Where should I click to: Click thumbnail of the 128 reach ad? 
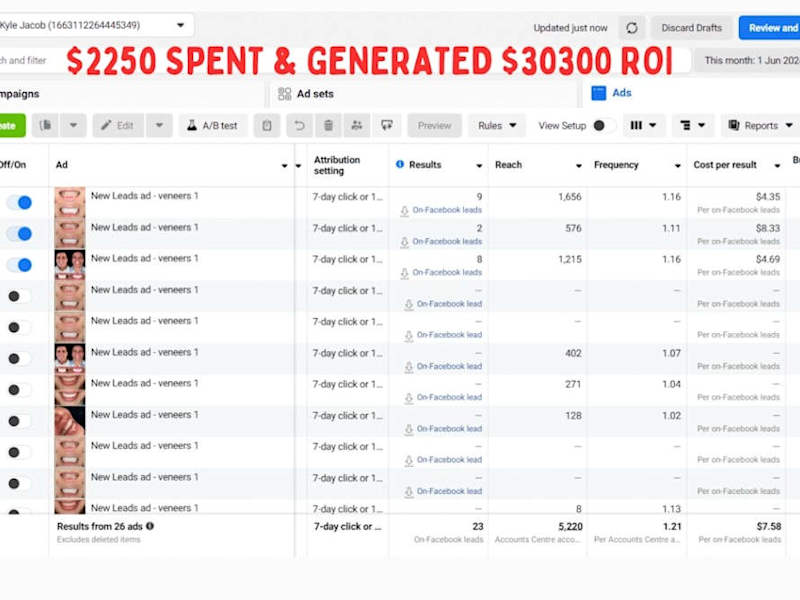[x=70, y=421]
